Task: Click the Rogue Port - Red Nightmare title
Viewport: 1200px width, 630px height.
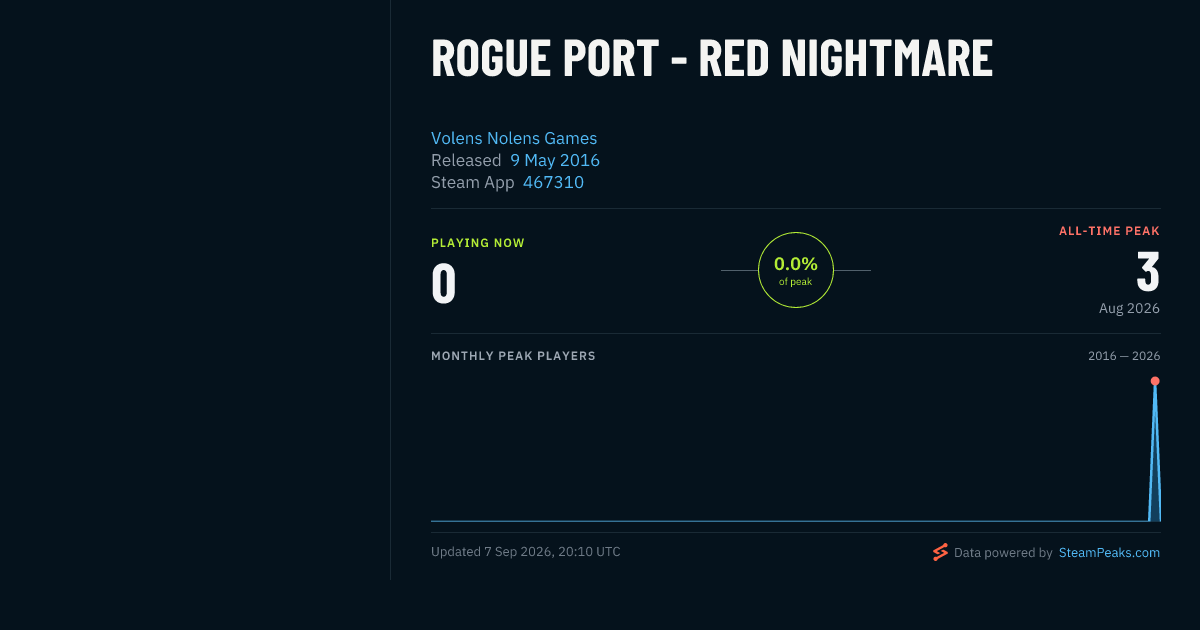Action: 712,58
